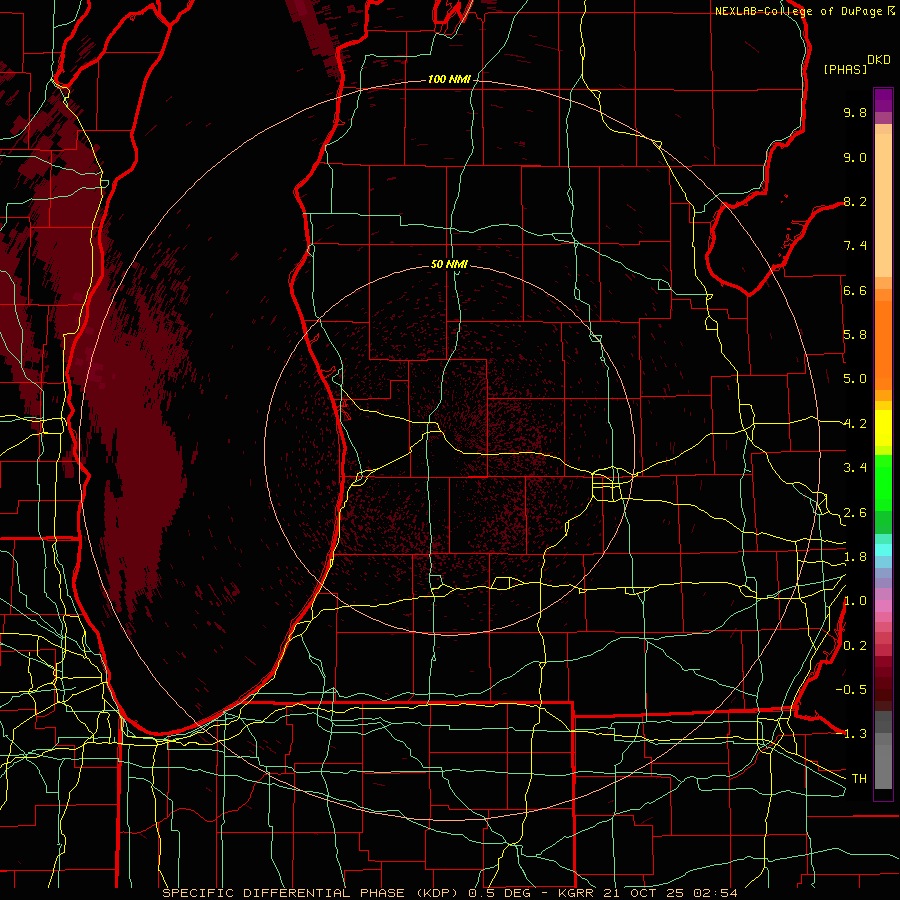The width and height of the screenshot is (900, 900).
Task: Click the bright green band of color scale
Action: pyautogui.click(x=883, y=481)
